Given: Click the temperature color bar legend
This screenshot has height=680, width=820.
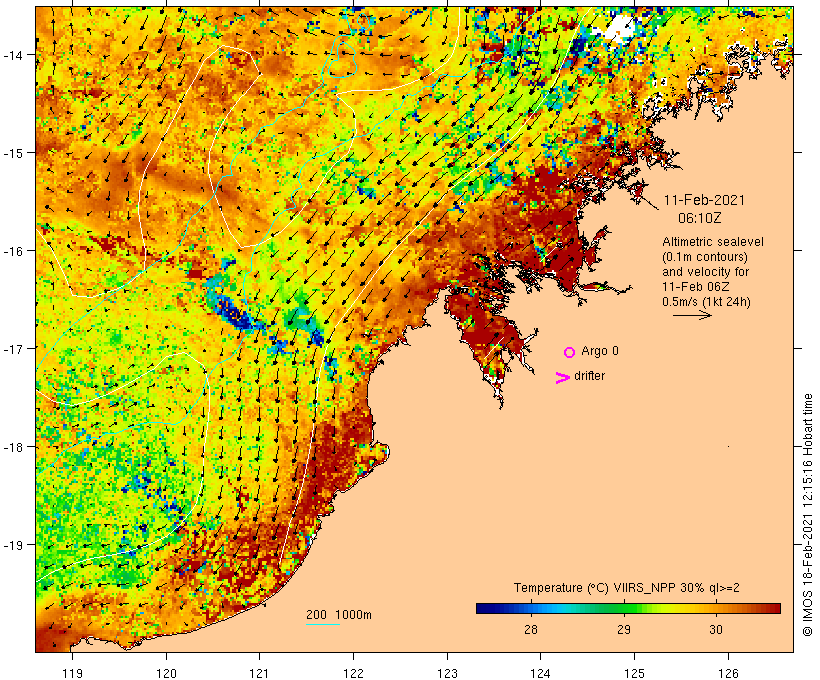Looking at the screenshot, I should pyautogui.click(x=628, y=608).
